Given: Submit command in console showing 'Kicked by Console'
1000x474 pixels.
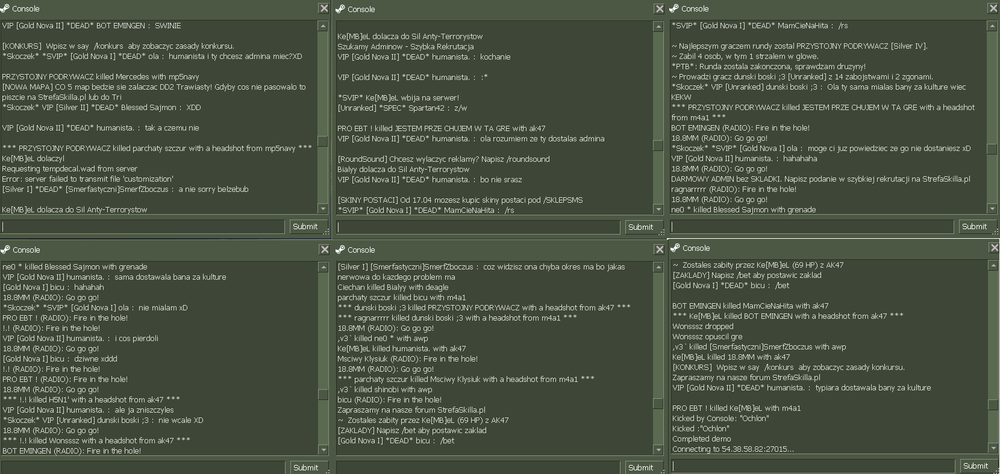Looking at the screenshot, I should [976, 466].
